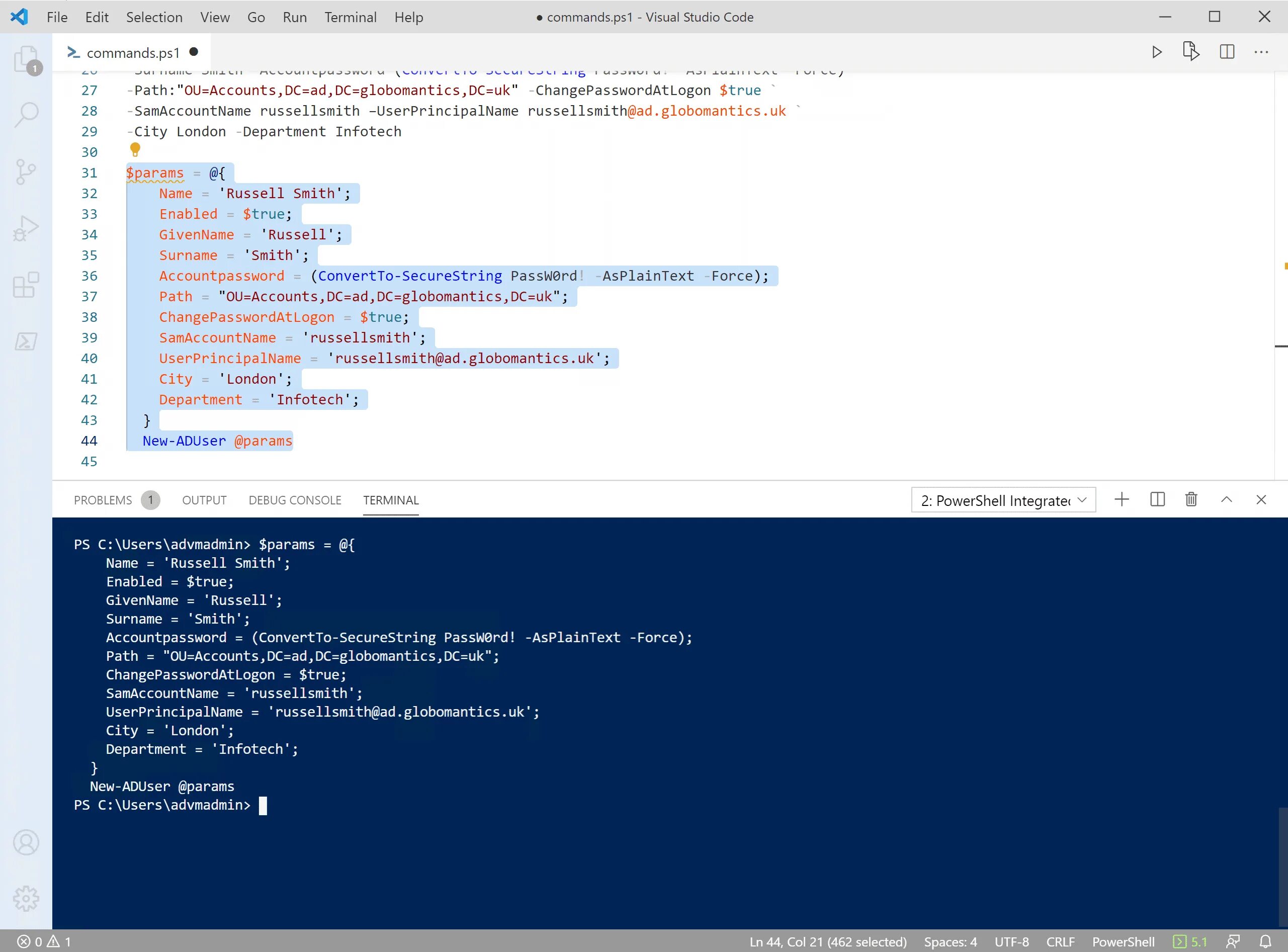1288x952 pixels.
Task: Switch to the PROBLEMS tab
Action: (x=103, y=500)
